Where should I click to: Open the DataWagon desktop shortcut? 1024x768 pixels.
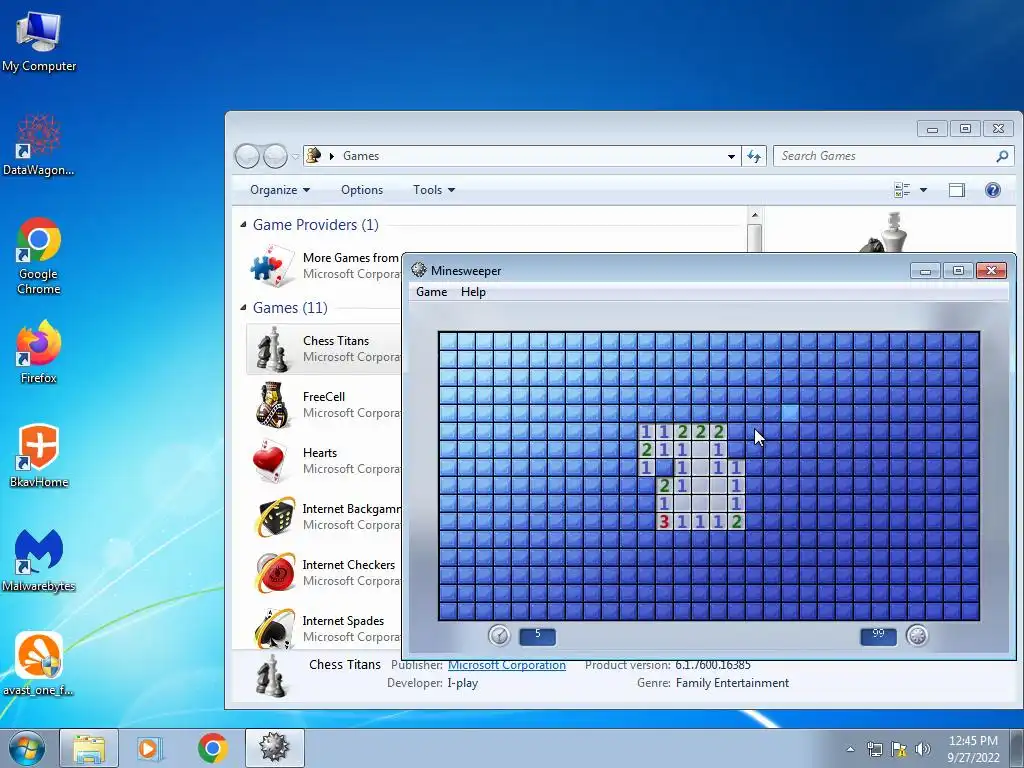pyautogui.click(x=39, y=136)
